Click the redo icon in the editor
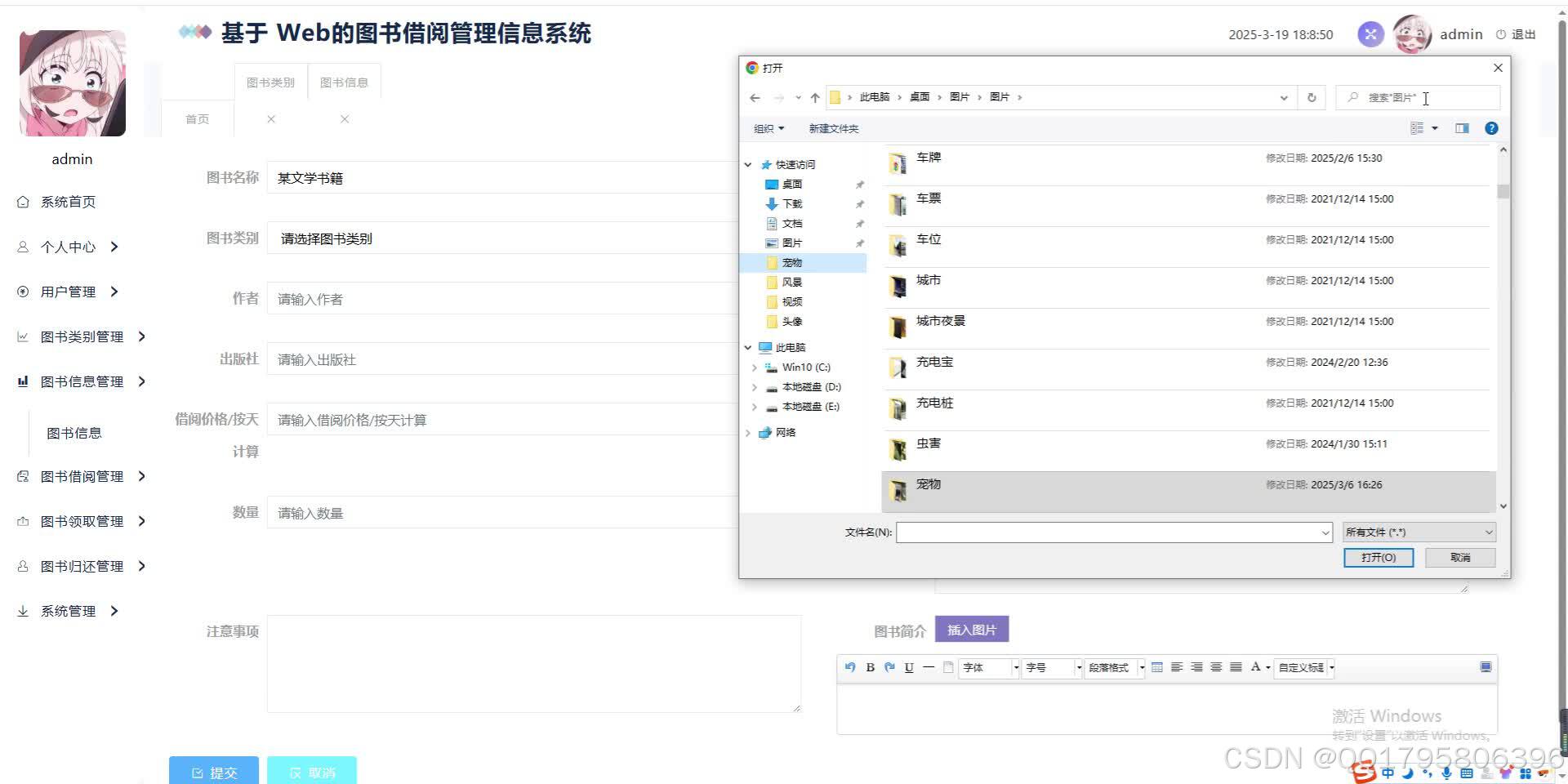 889,667
